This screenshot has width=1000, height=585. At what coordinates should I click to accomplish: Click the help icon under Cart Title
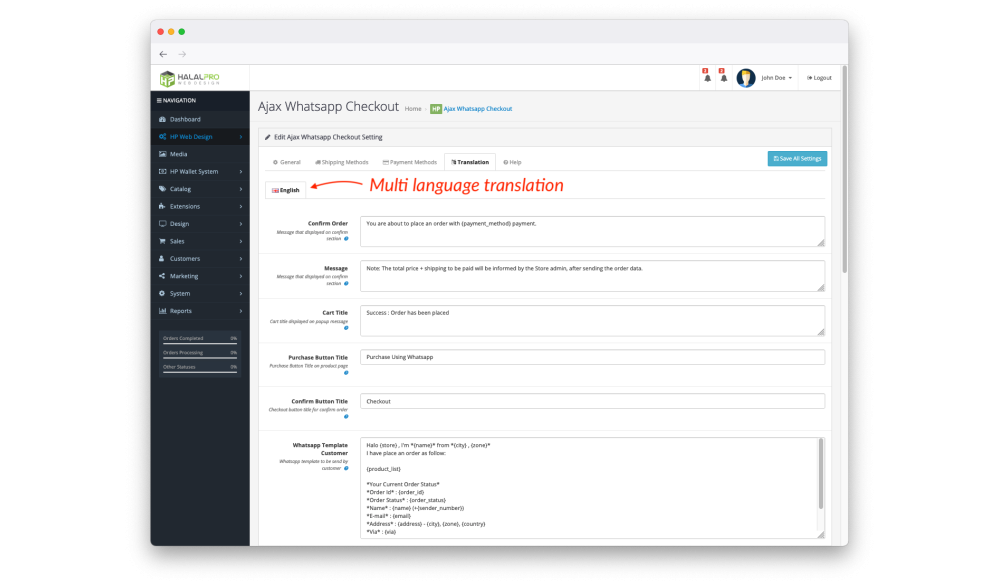click(x=346, y=328)
